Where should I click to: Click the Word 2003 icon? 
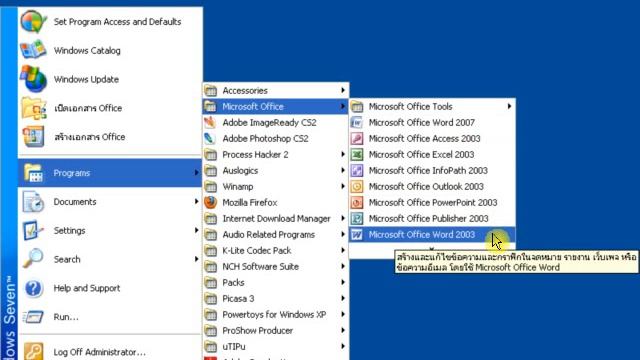pos(357,235)
